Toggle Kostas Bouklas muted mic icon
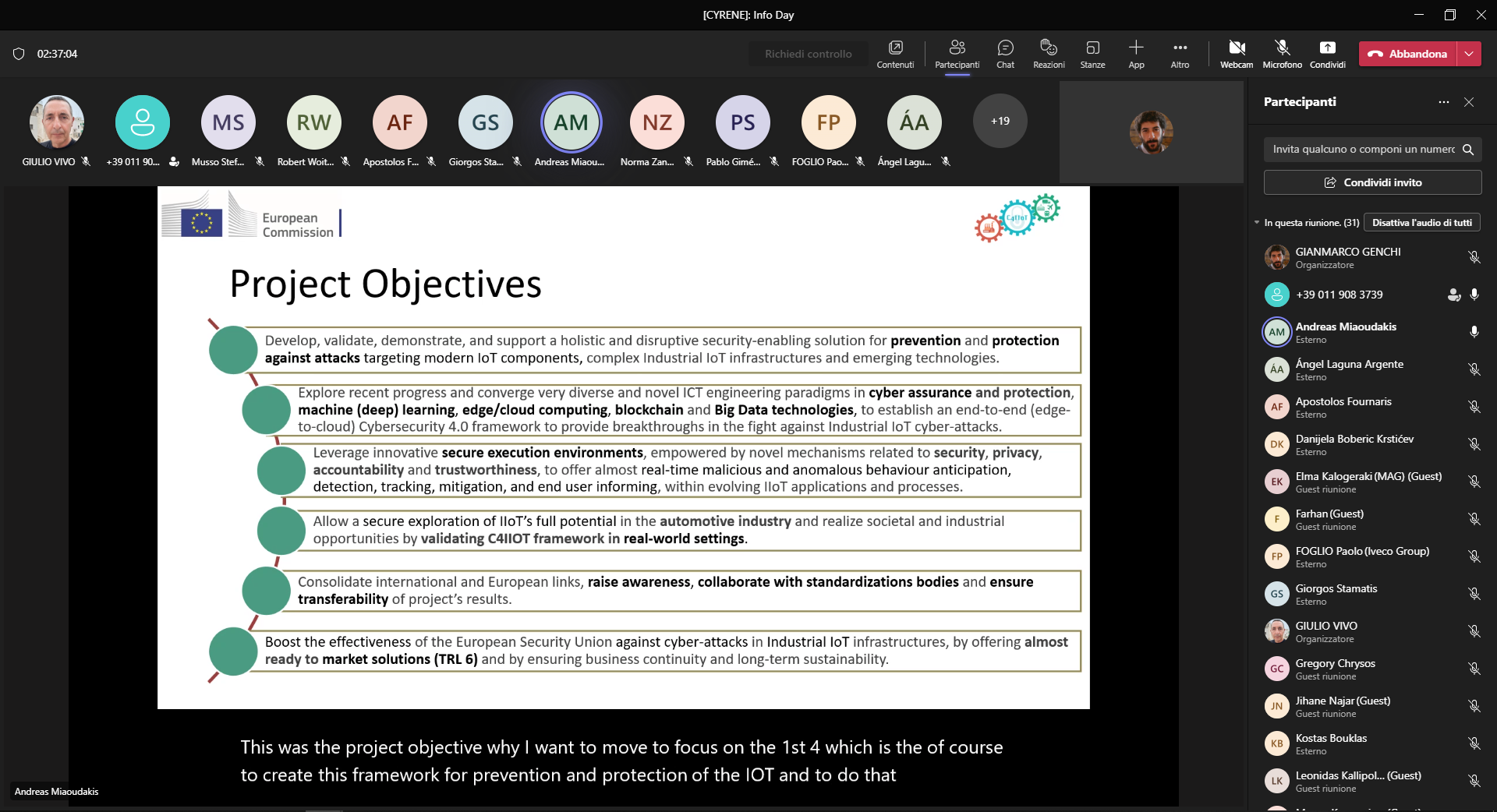The height and width of the screenshot is (812, 1497). pos(1474,743)
